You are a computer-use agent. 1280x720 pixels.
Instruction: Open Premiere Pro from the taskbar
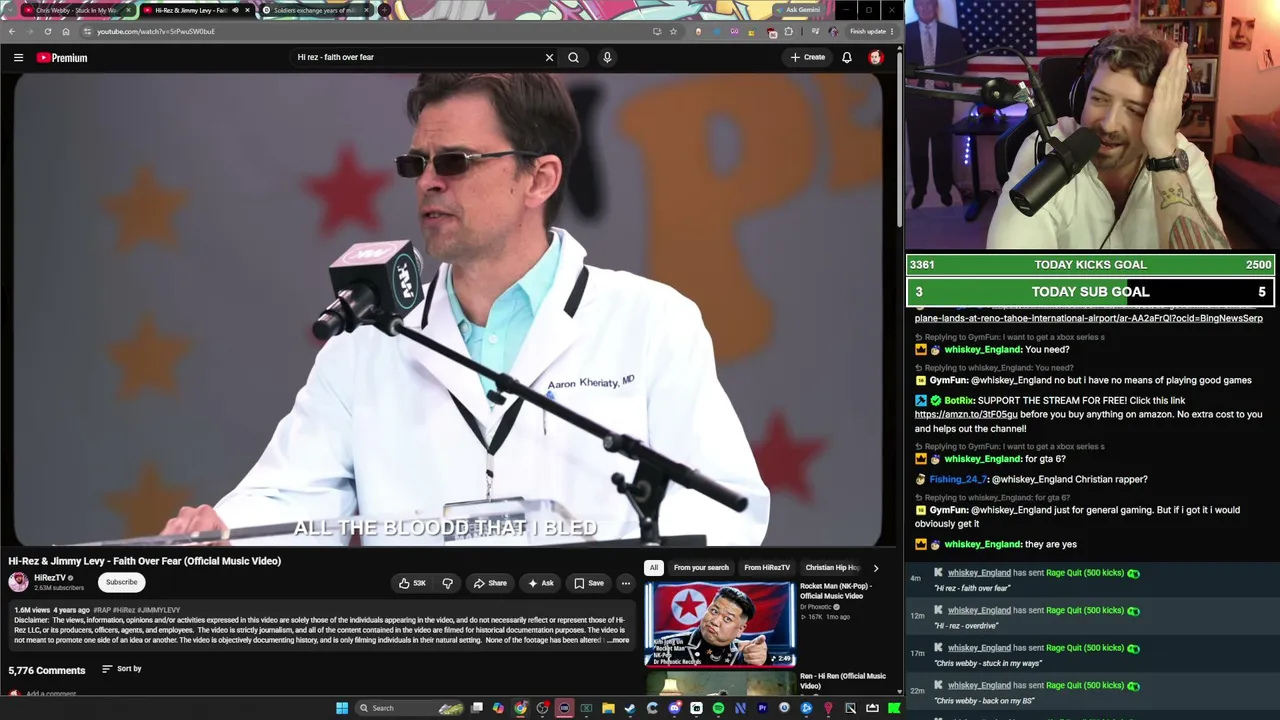tap(762, 708)
